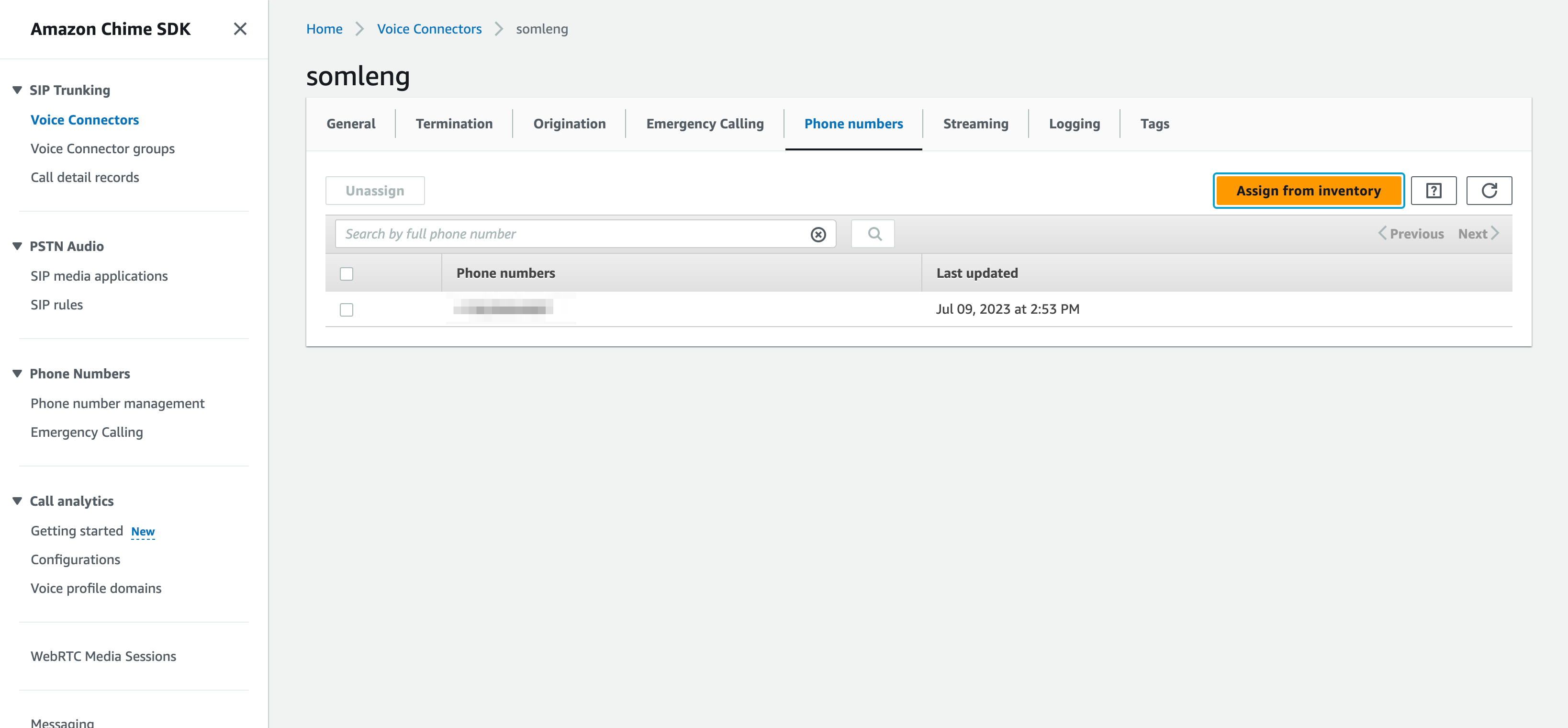Open SIP rules page
The height and width of the screenshot is (728, 1568).
[56, 305]
